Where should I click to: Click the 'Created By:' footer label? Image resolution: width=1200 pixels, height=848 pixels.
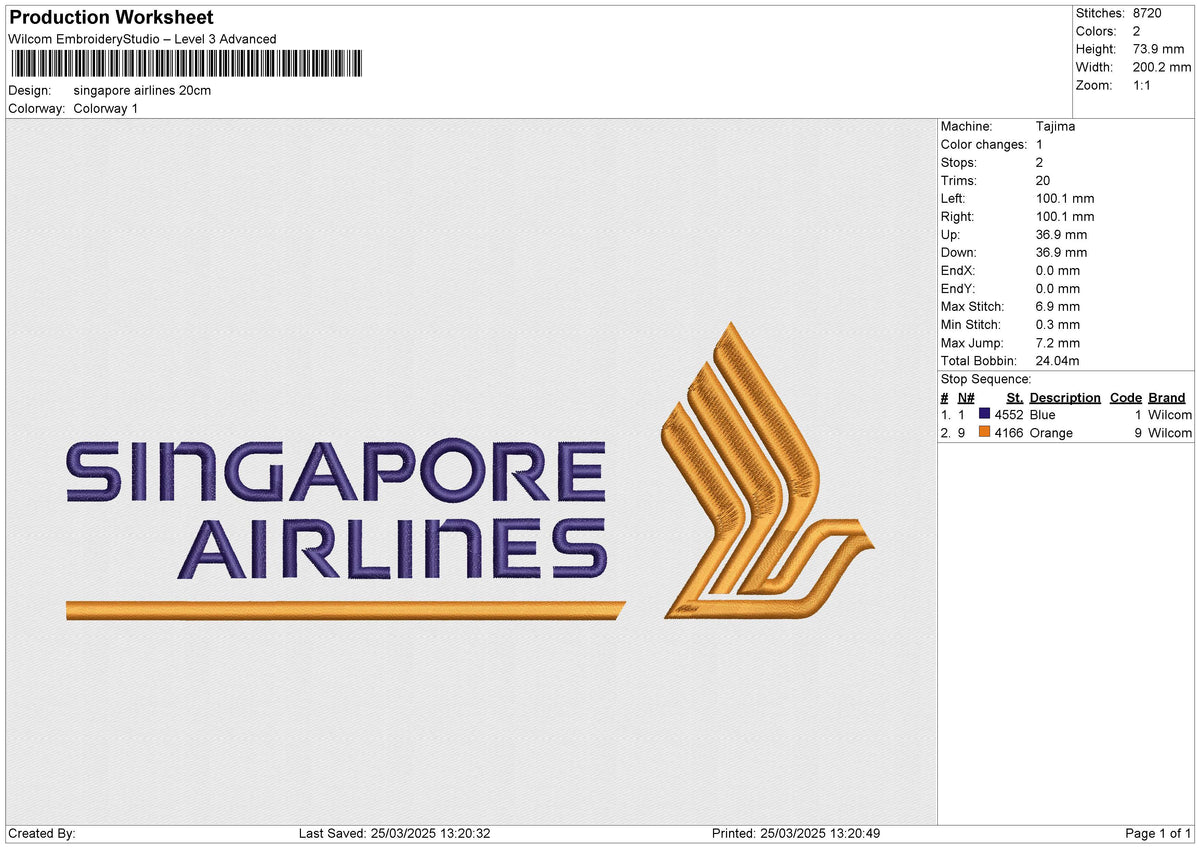click(42, 834)
